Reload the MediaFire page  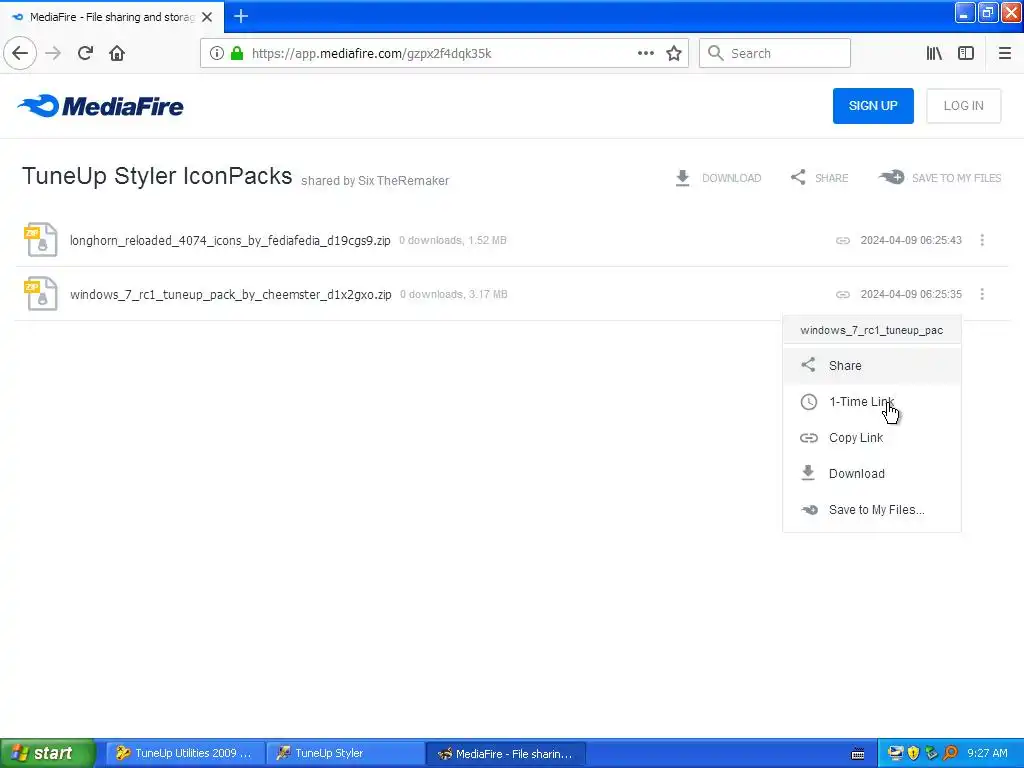85,53
